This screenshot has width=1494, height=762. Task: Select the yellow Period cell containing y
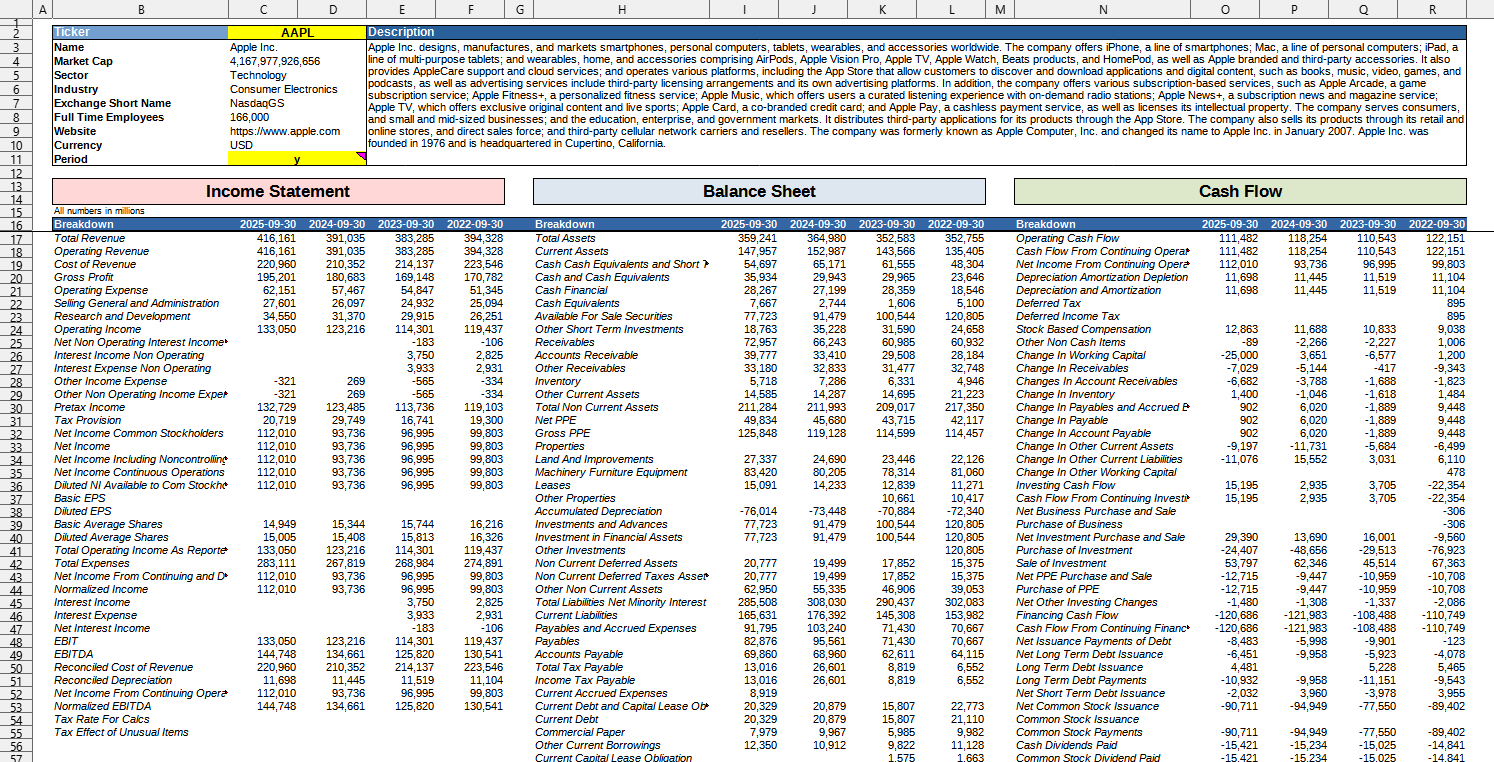[297, 159]
